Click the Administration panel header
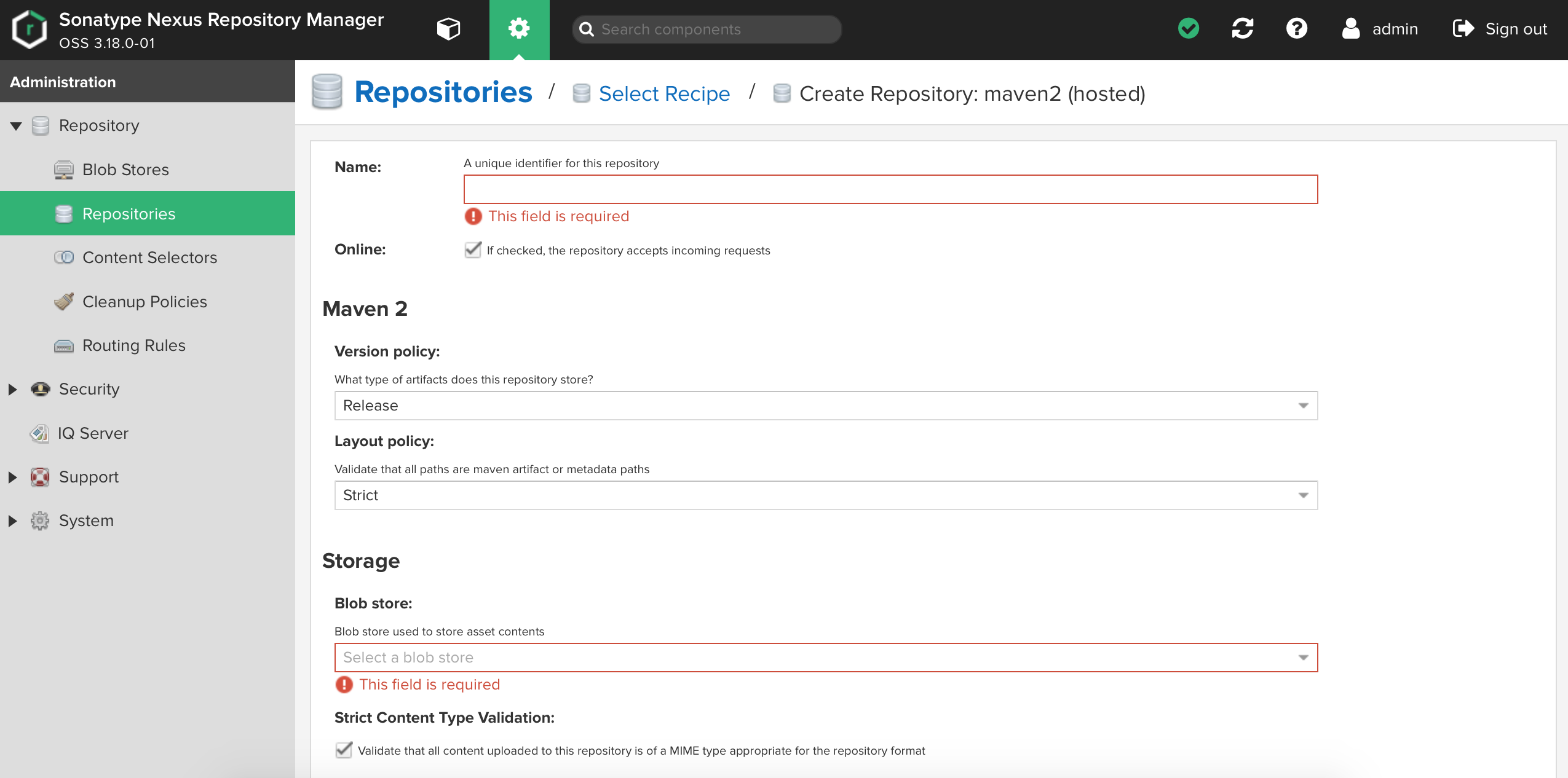Image resolution: width=1568 pixels, height=778 pixels. pyautogui.click(x=148, y=81)
